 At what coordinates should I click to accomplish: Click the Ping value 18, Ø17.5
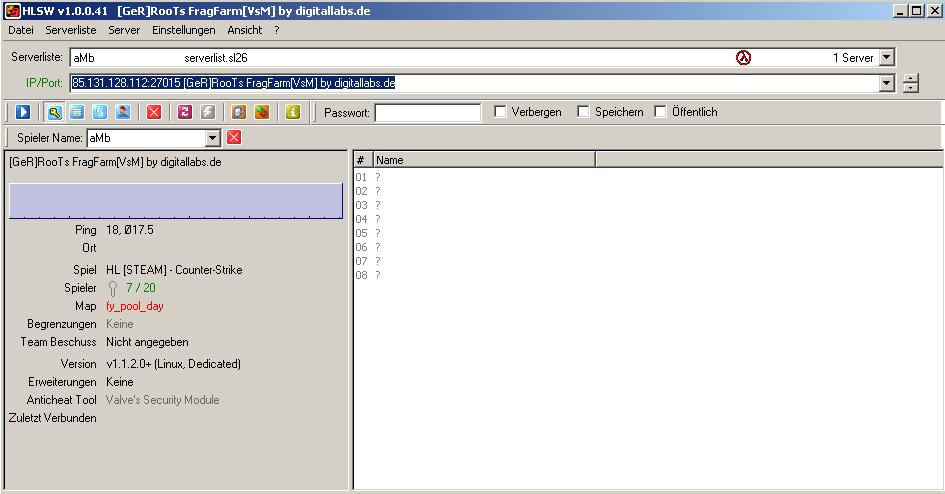point(130,230)
